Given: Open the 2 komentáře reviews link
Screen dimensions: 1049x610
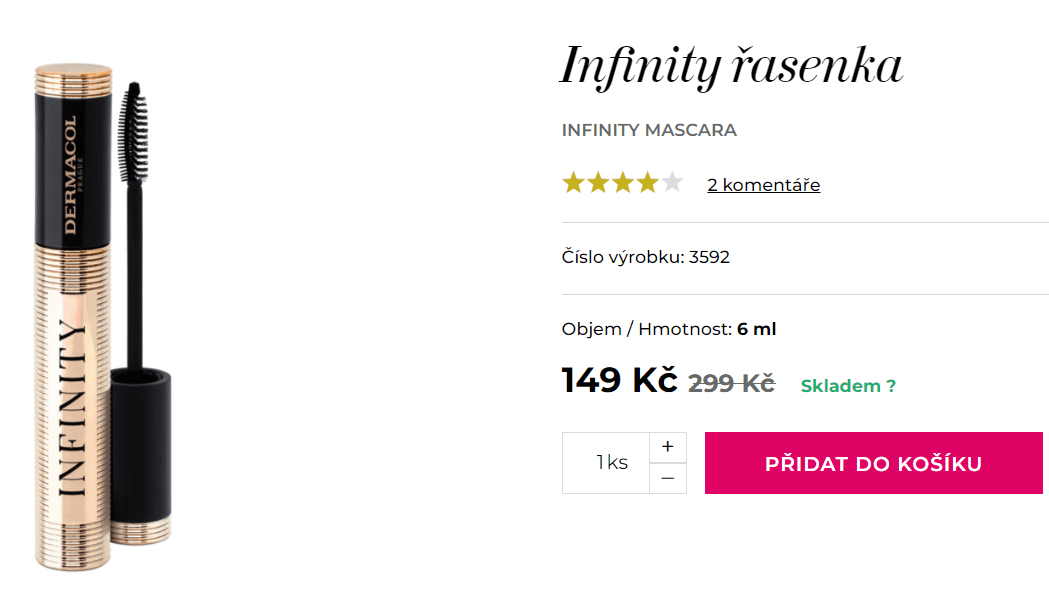Looking at the screenshot, I should pos(763,184).
